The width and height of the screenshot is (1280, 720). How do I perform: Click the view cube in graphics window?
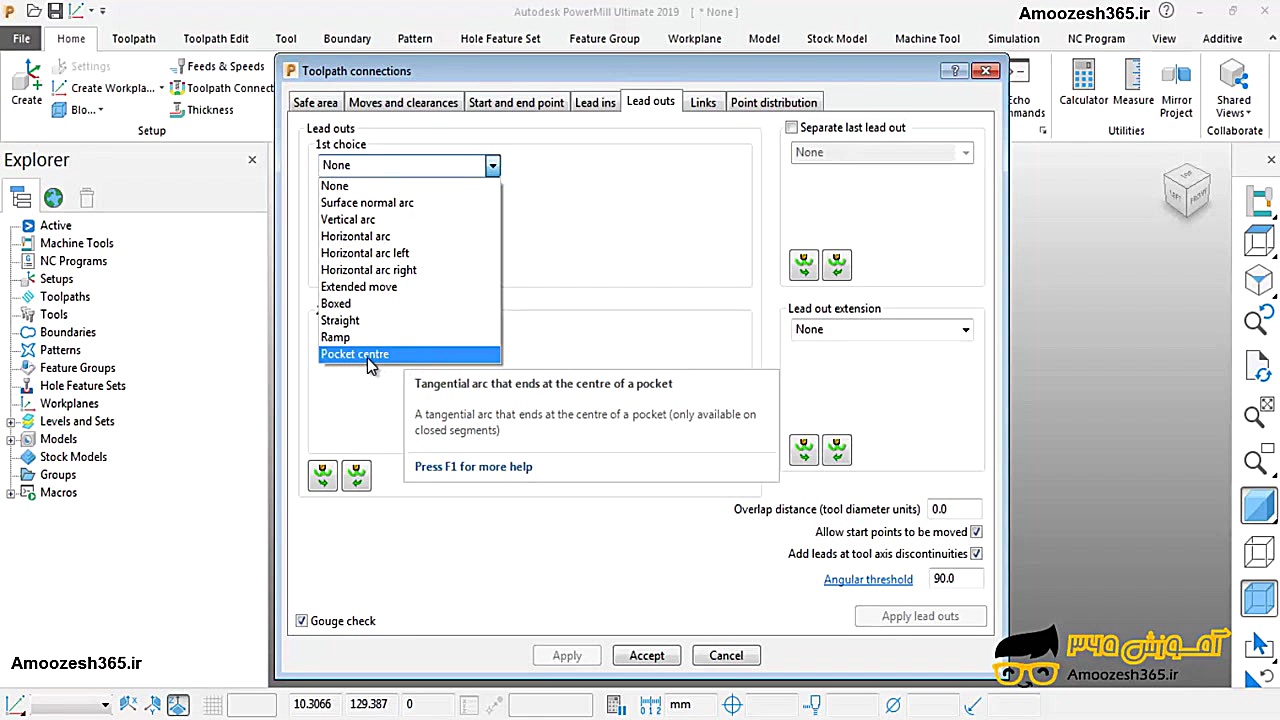click(x=1187, y=190)
